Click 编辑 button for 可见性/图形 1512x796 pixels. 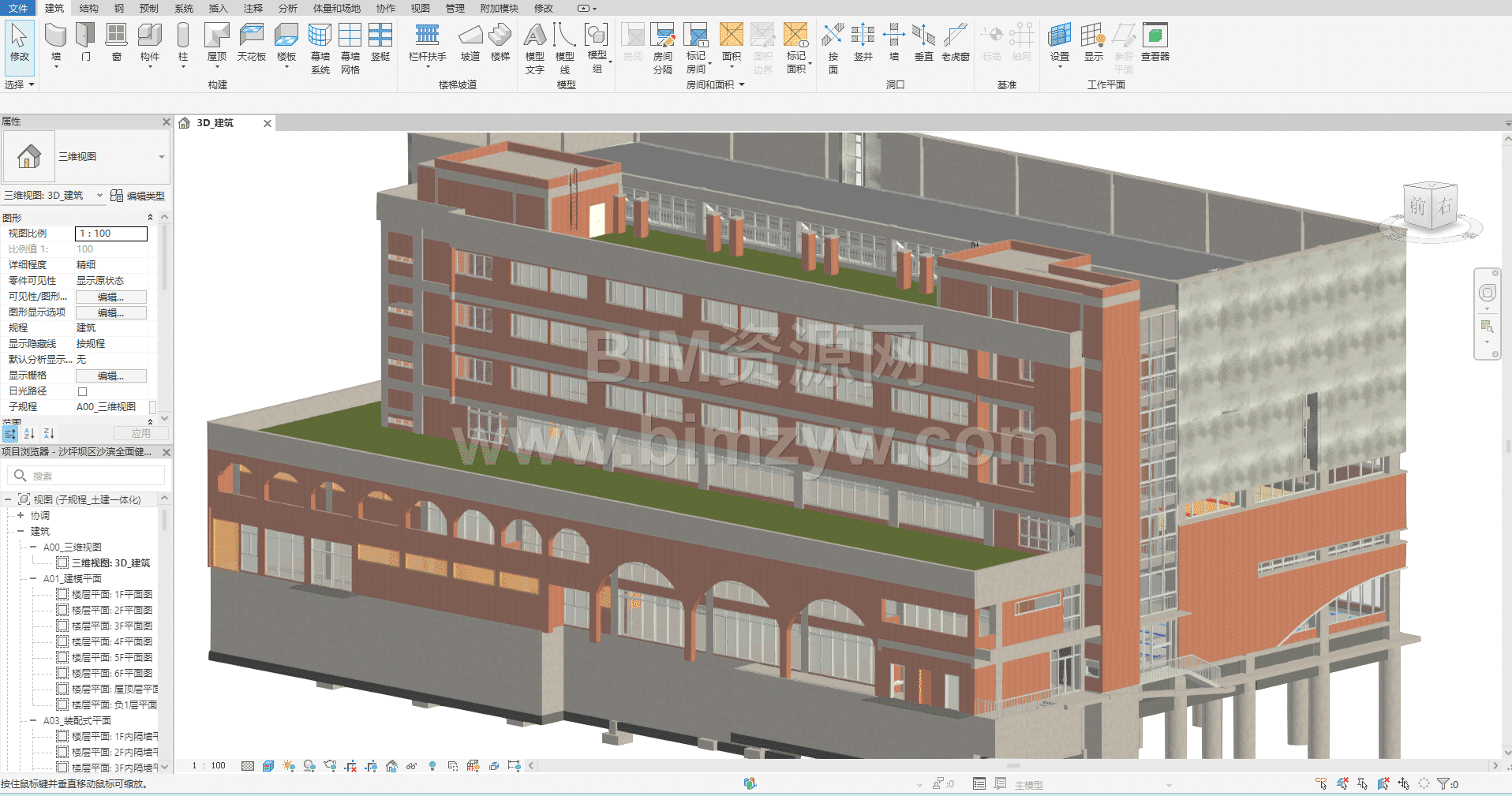click(x=110, y=297)
